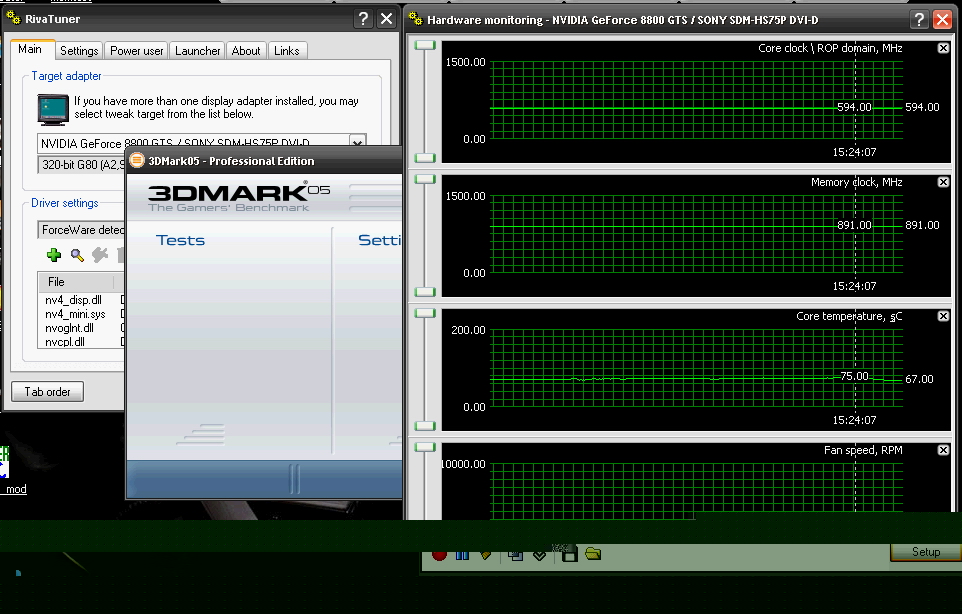Screen dimensions: 962x614
Task: Click the Core clock graph lower slider handle
Action: (425, 158)
